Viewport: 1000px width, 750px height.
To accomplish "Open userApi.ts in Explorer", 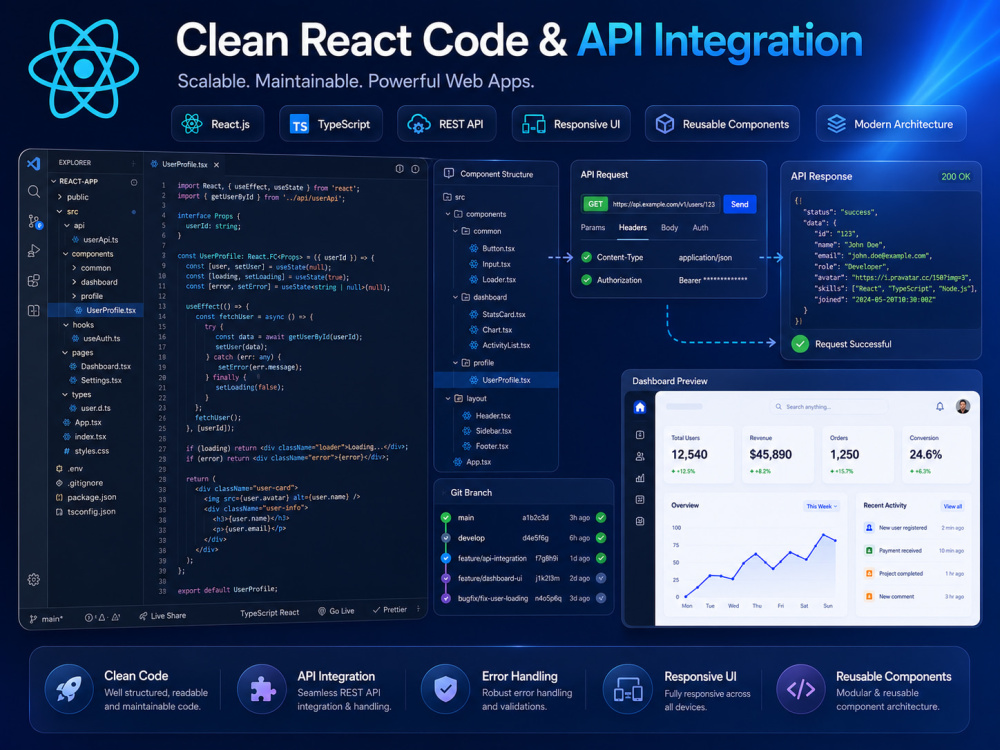I will coord(94,240).
